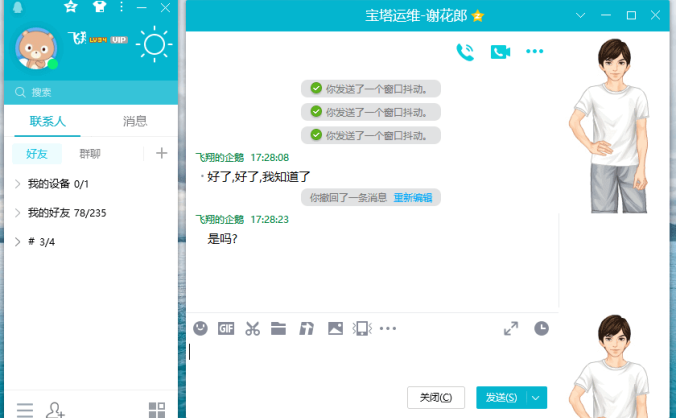Open the skin shirt icon
The image size is (676, 418).
(x=99, y=6)
